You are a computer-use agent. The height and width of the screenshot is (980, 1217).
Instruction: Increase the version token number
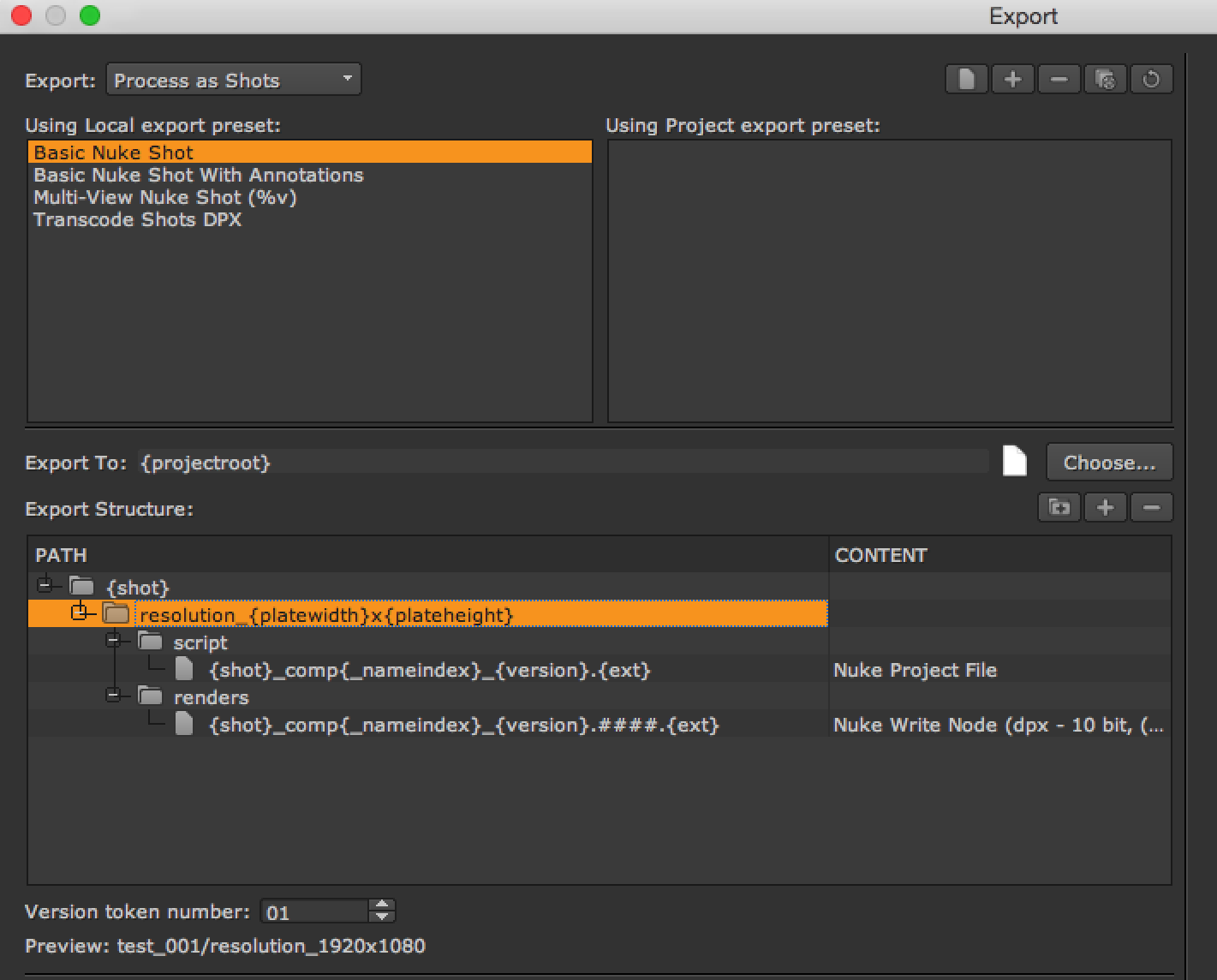tap(382, 905)
